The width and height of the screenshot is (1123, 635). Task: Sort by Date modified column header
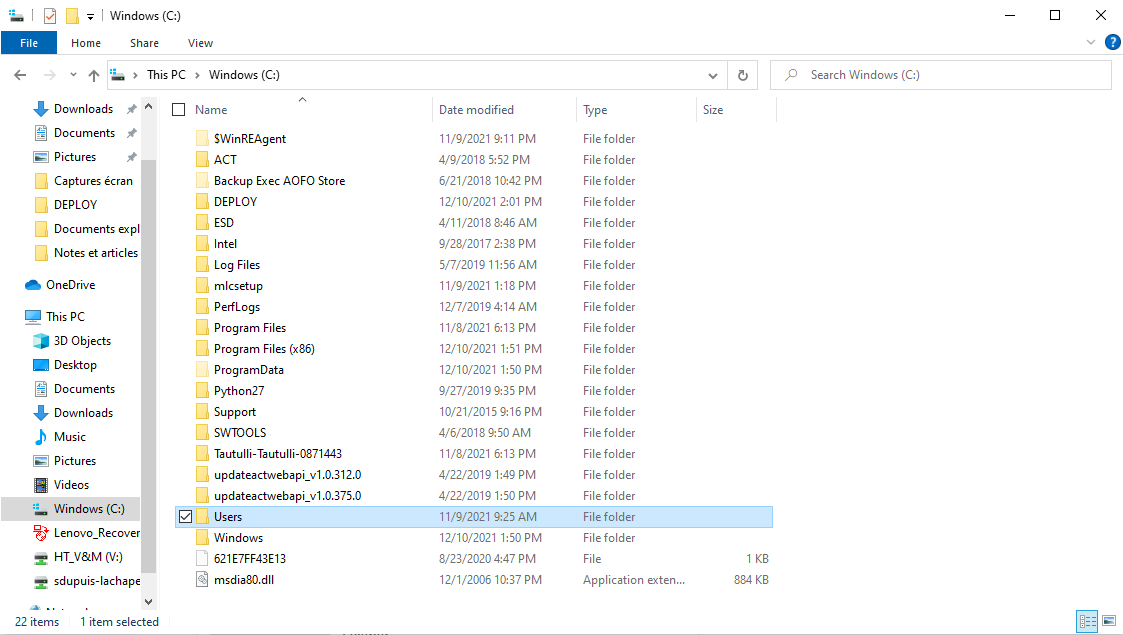pyautogui.click(x=477, y=110)
